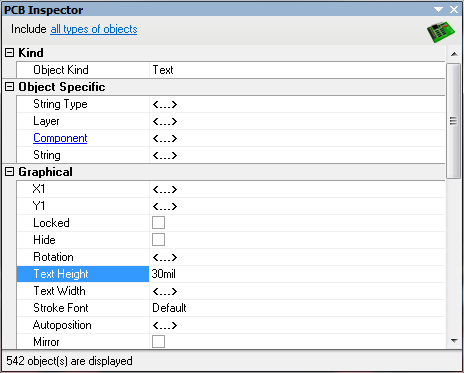464x373 pixels.
Task: Select the Stroke Font Default value
Action: (x=297, y=308)
